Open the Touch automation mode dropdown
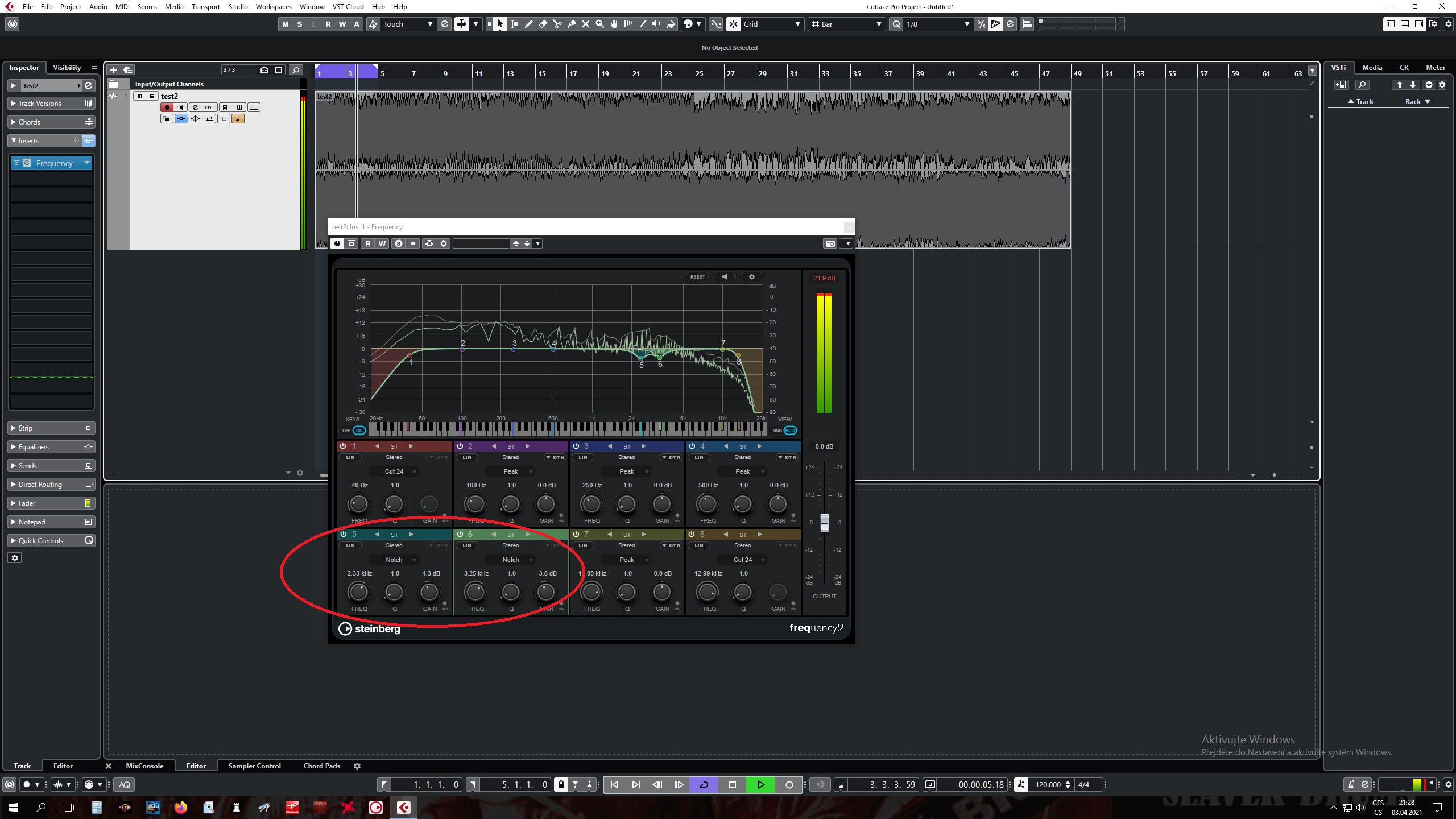 [407, 24]
